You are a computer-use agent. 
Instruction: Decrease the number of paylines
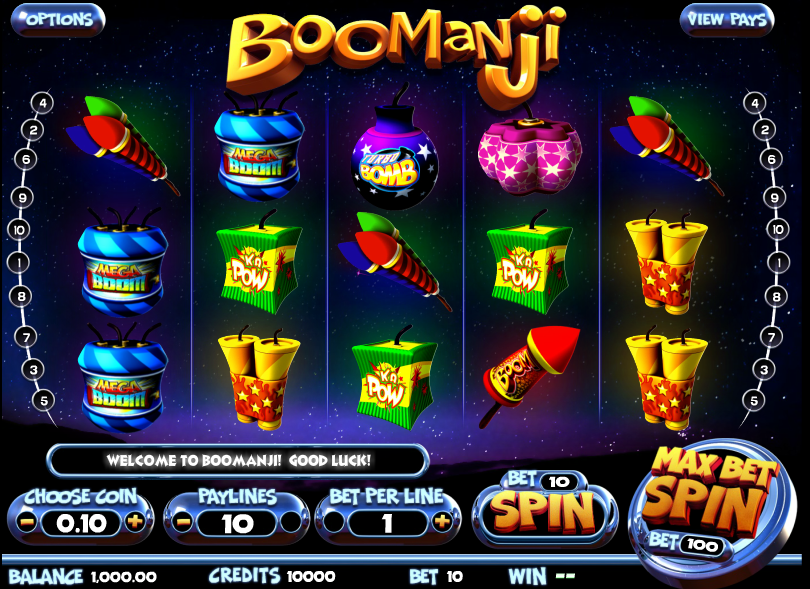coord(183,522)
